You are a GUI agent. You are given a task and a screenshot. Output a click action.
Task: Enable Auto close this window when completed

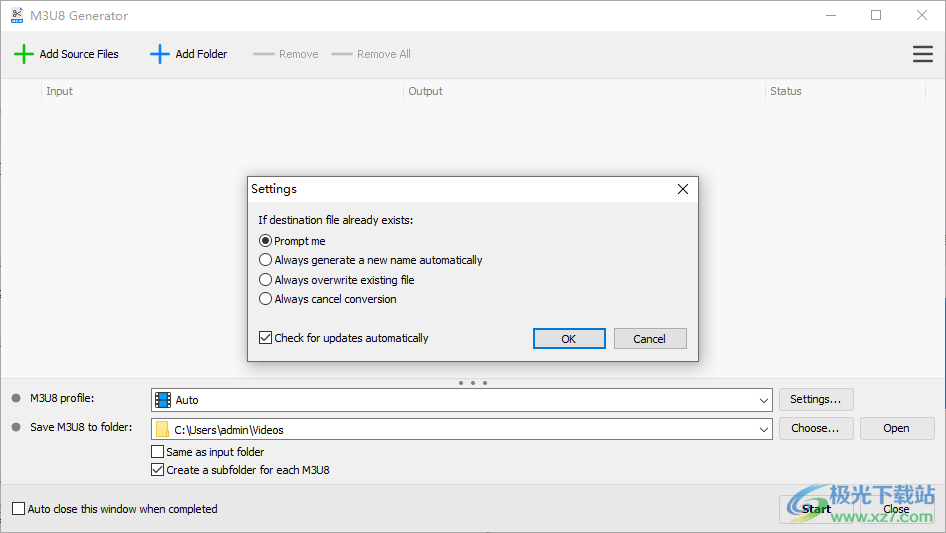(19, 509)
